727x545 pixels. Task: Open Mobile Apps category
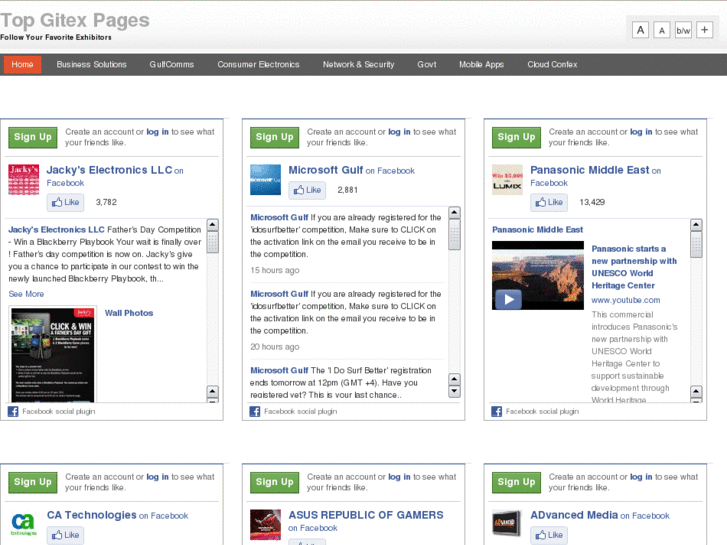[481, 64]
